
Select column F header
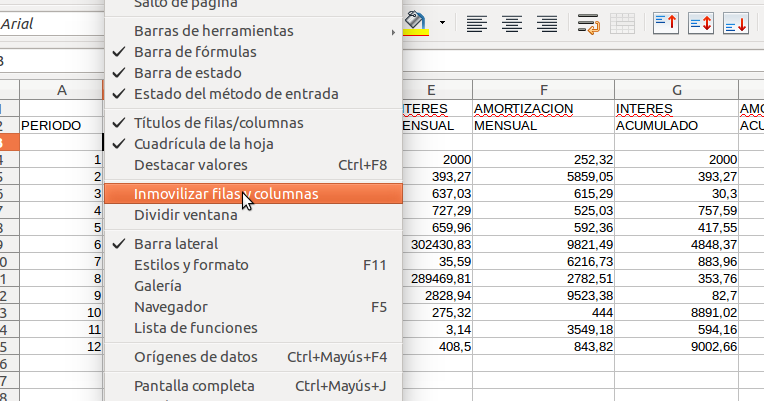point(544,90)
